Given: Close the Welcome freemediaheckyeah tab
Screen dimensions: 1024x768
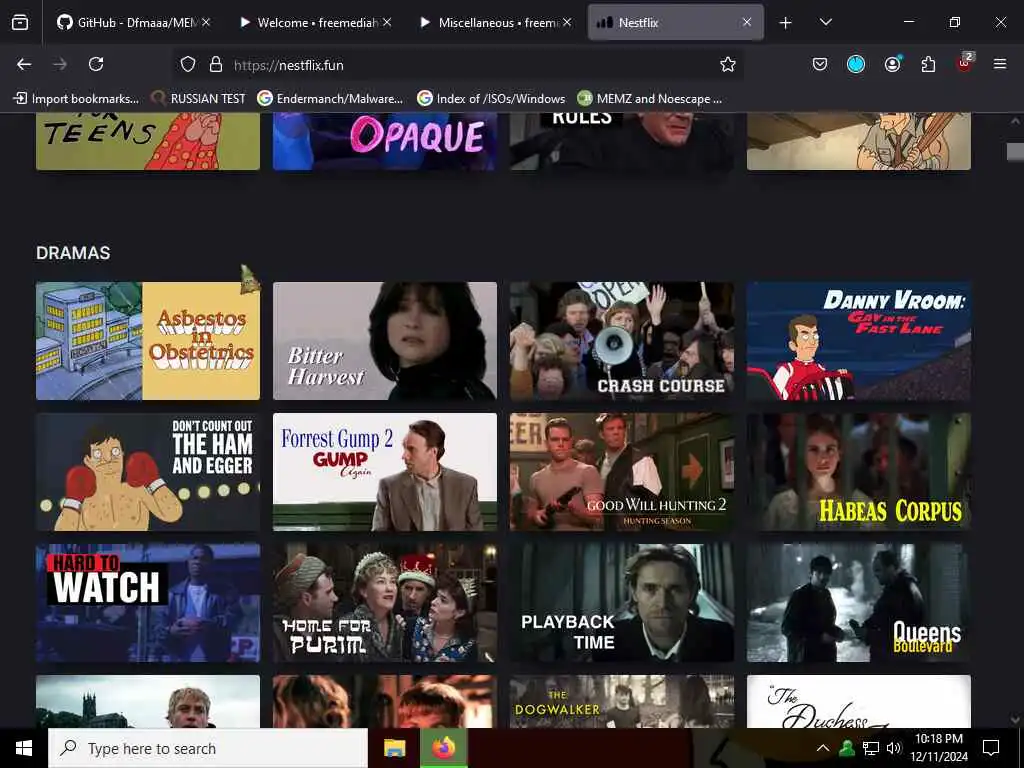Looking at the screenshot, I should coord(387,22).
